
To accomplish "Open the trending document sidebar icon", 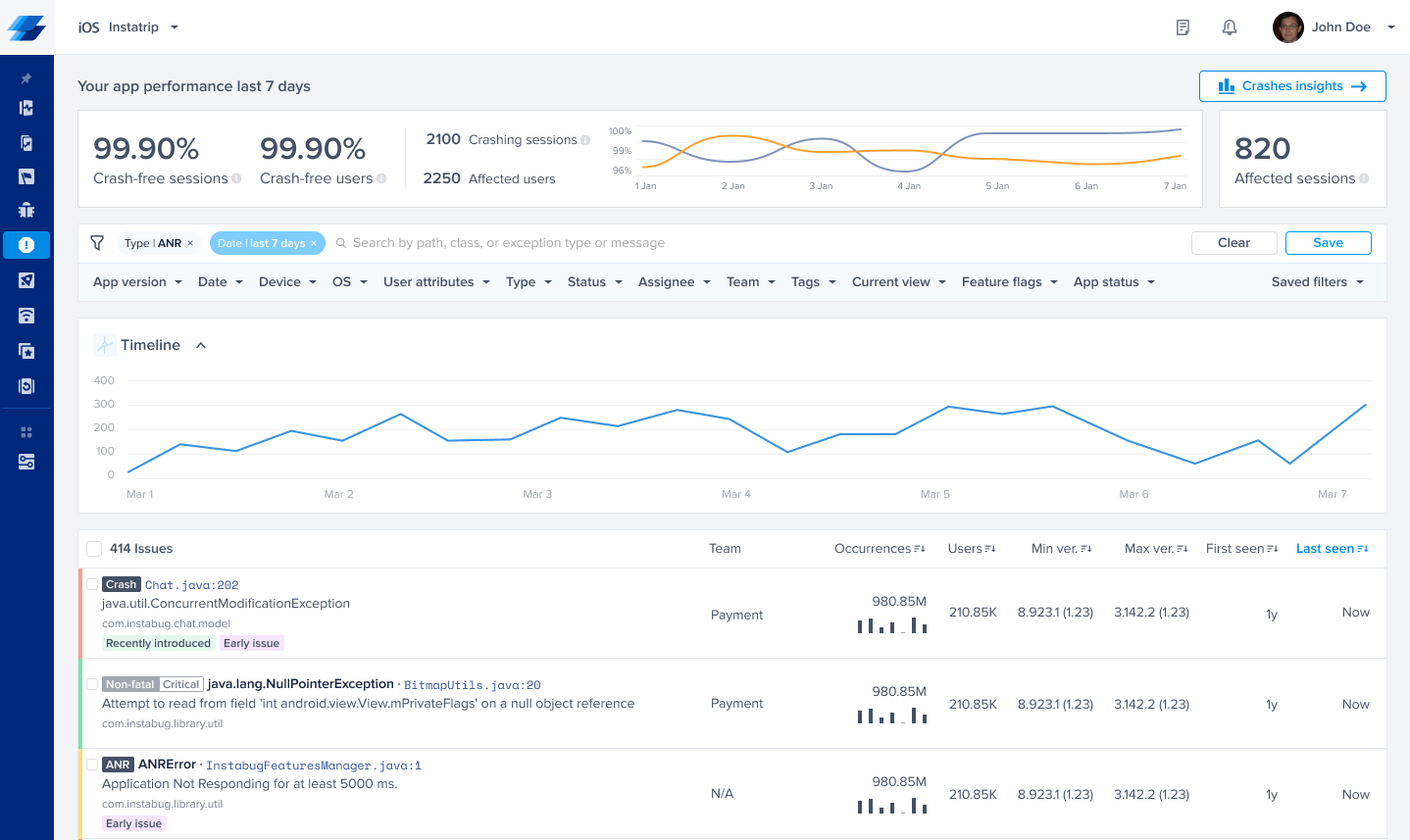I will pos(26,143).
